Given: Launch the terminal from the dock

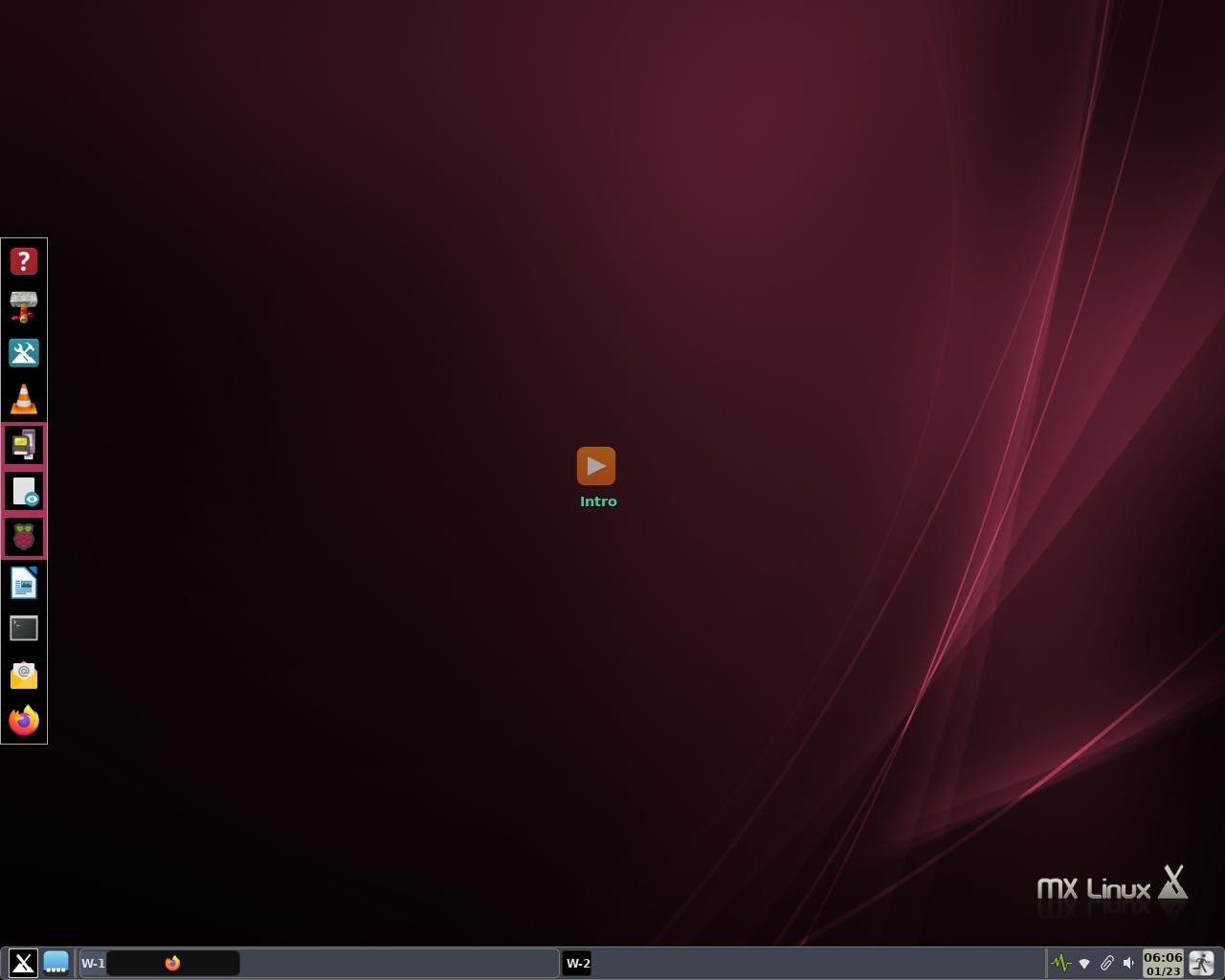Looking at the screenshot, I should (x=24, y=629).
